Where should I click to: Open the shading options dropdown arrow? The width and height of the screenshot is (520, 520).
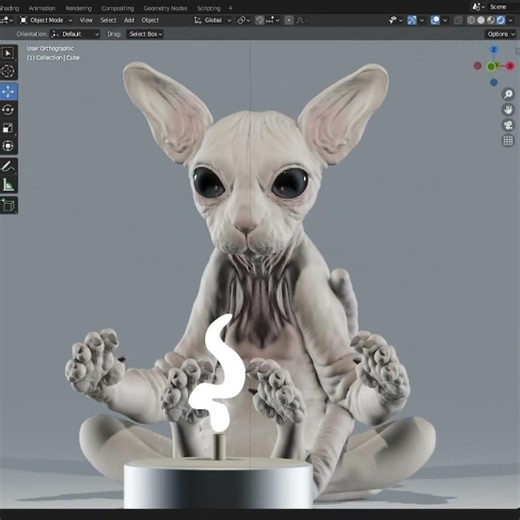point(510,20)
